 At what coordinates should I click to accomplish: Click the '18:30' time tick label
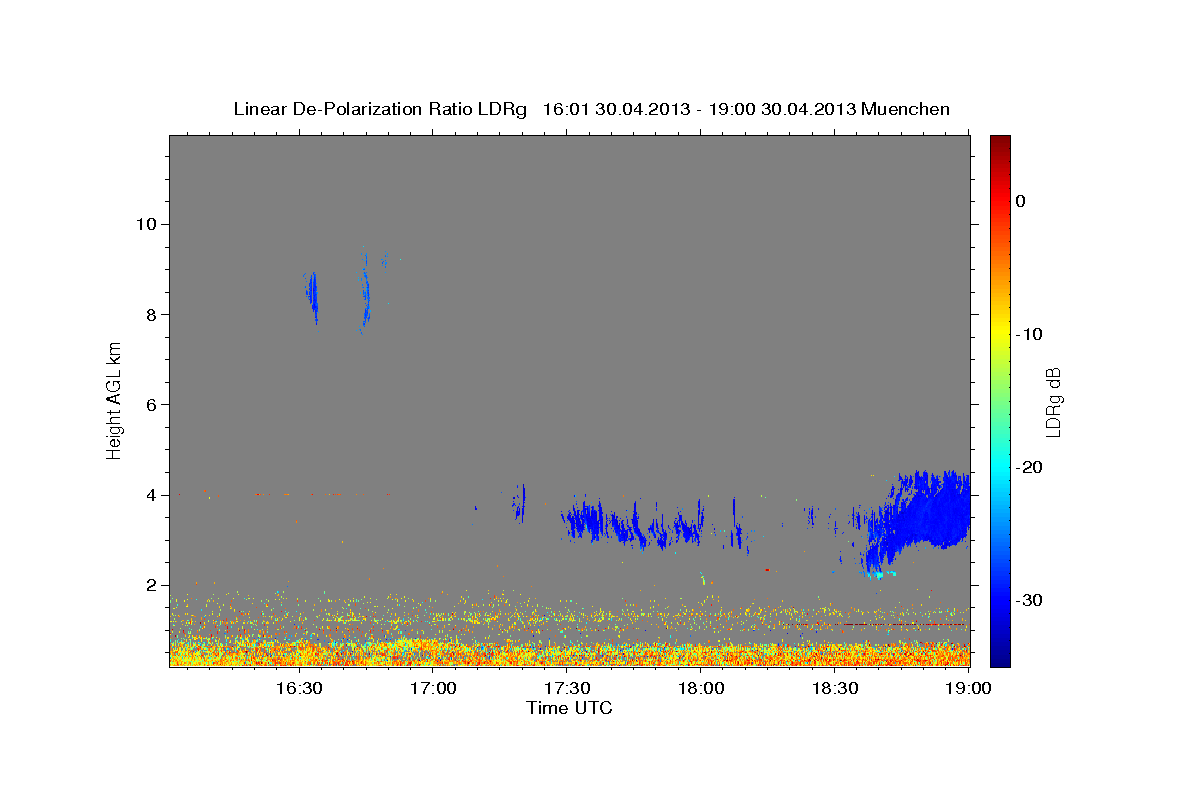[x=835, y=688]
